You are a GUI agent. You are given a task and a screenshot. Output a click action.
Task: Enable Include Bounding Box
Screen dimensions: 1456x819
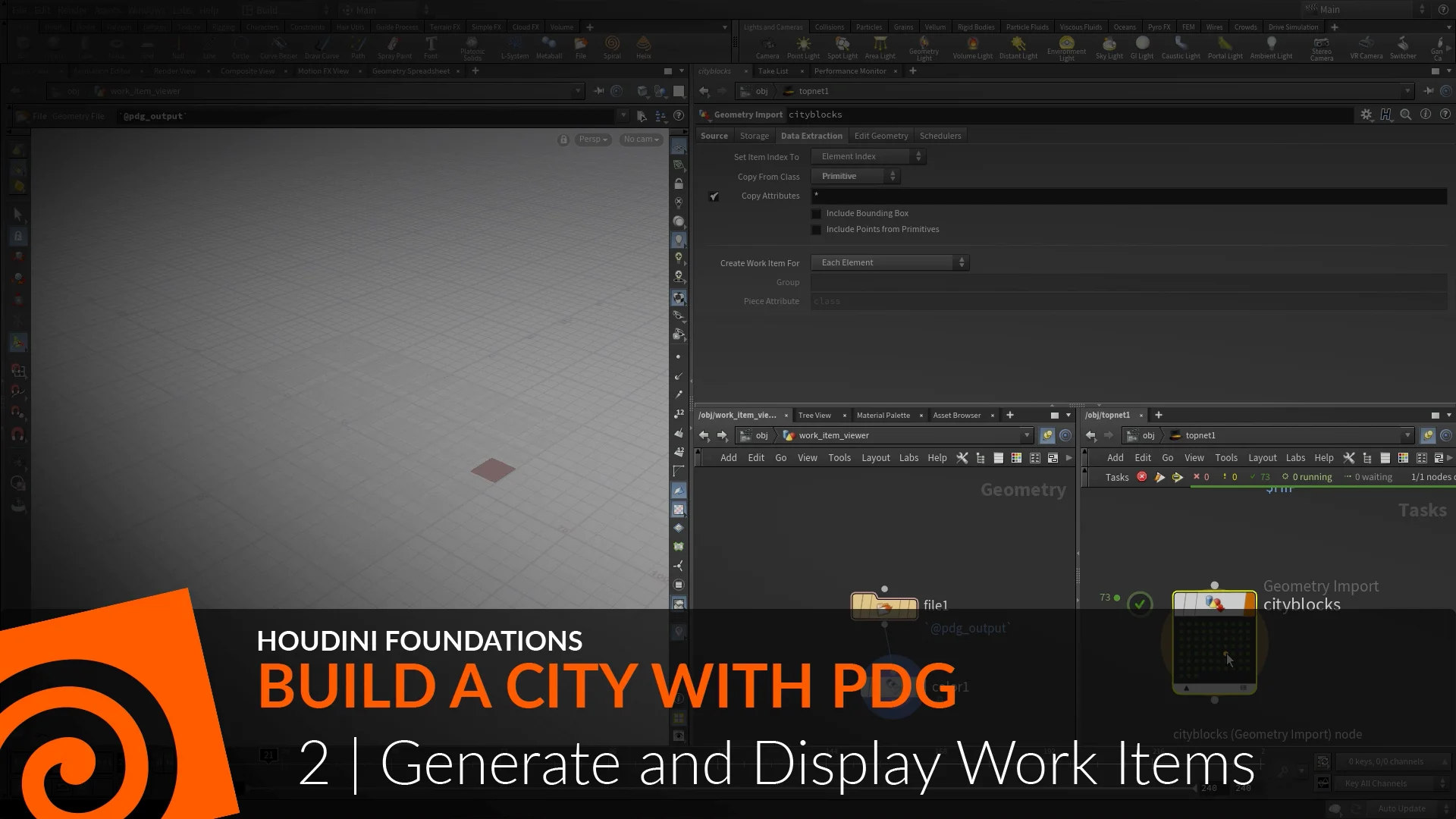817,213
